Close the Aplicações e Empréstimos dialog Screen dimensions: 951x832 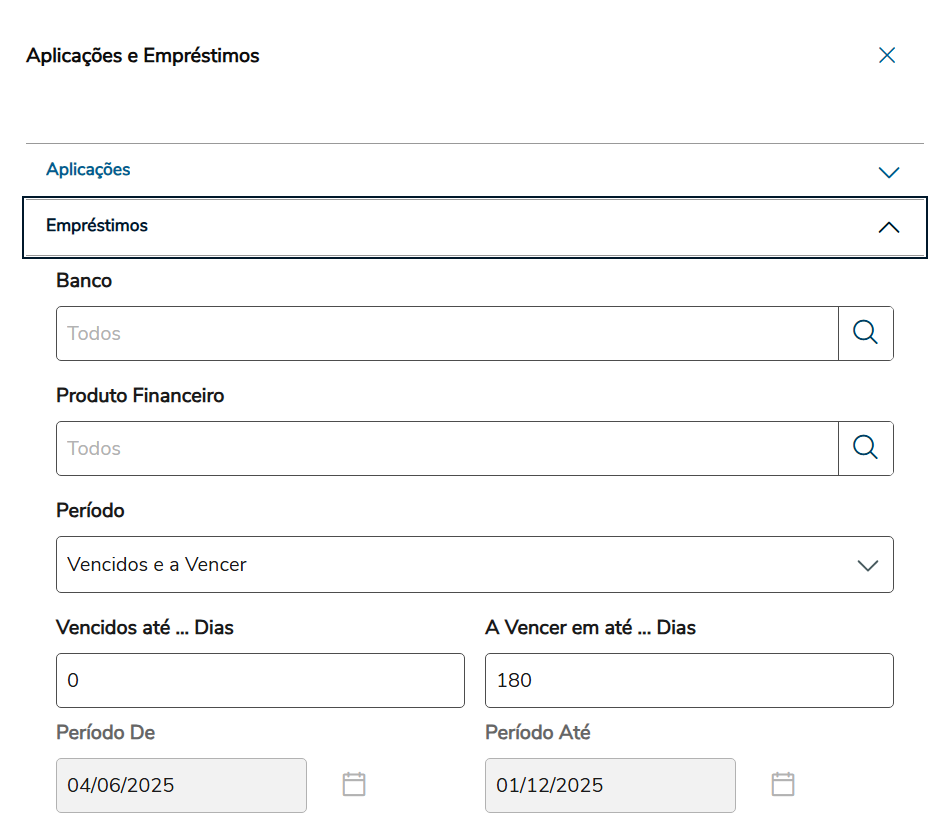point(886,56)
